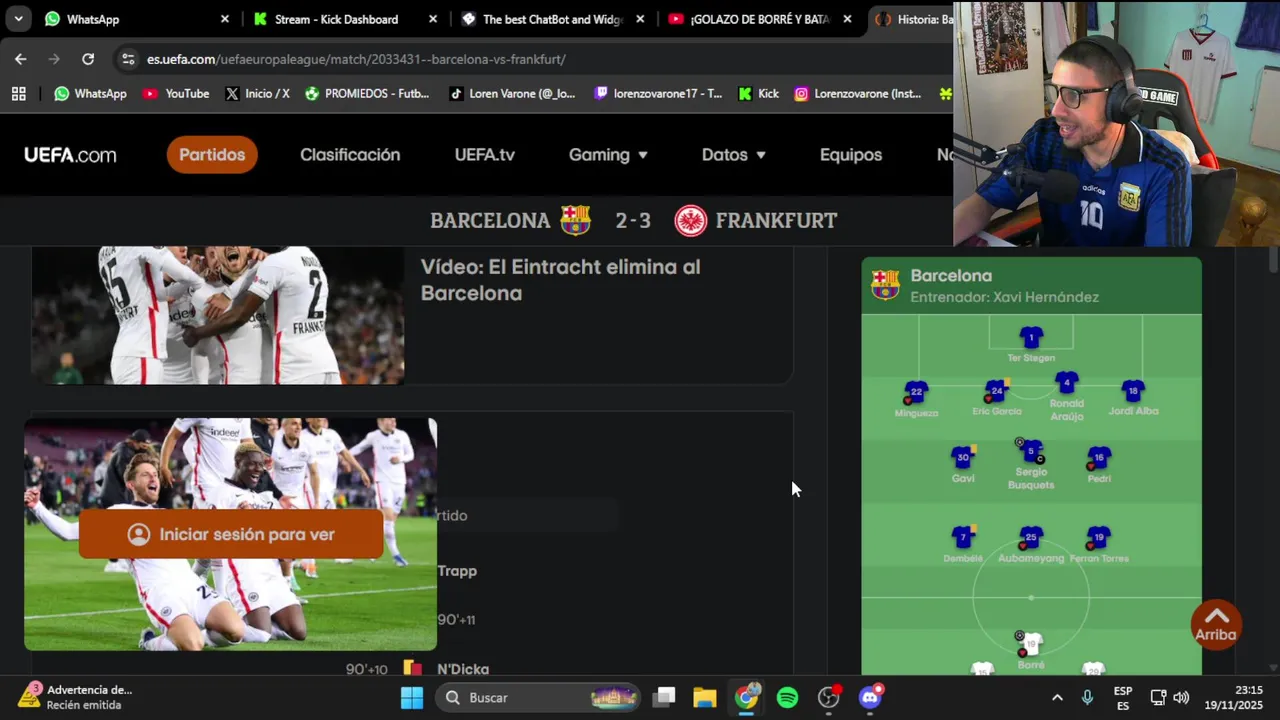Click the Frankfurt crest in score header
This screenshot has height=720, width=1280.
691,220
